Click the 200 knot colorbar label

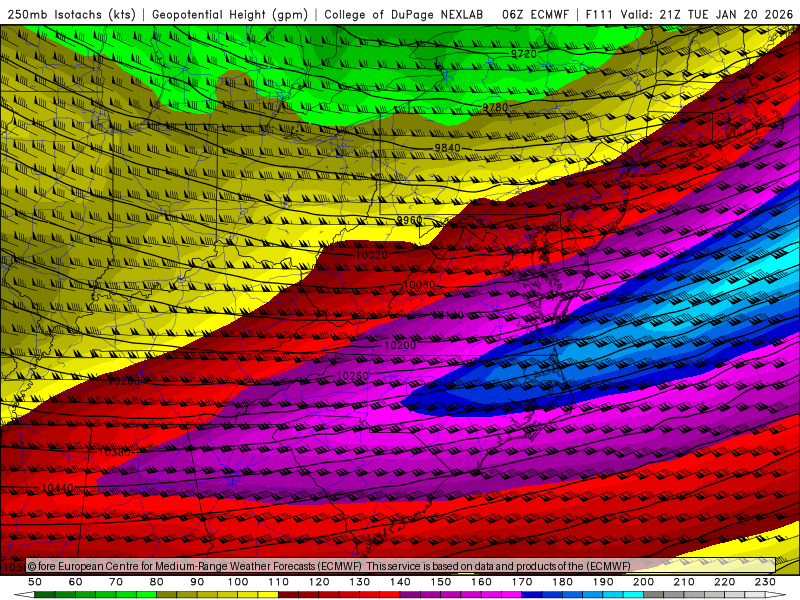[643, 582]
